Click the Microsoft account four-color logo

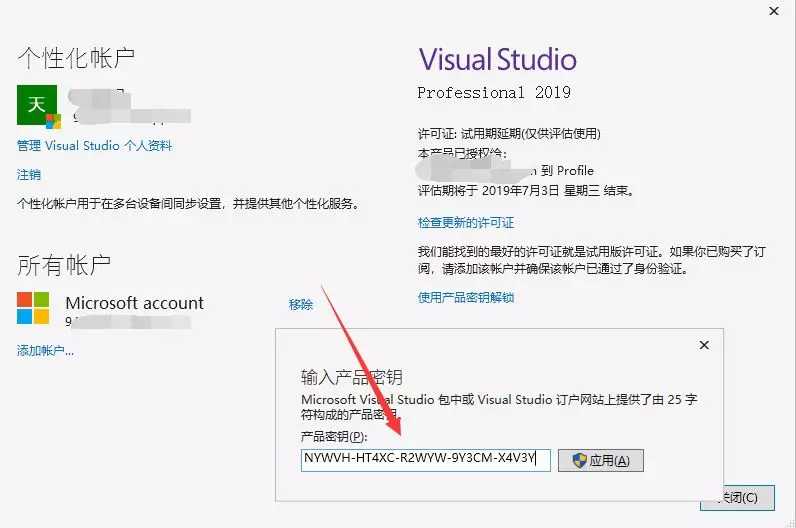click(x=33, y=308)
